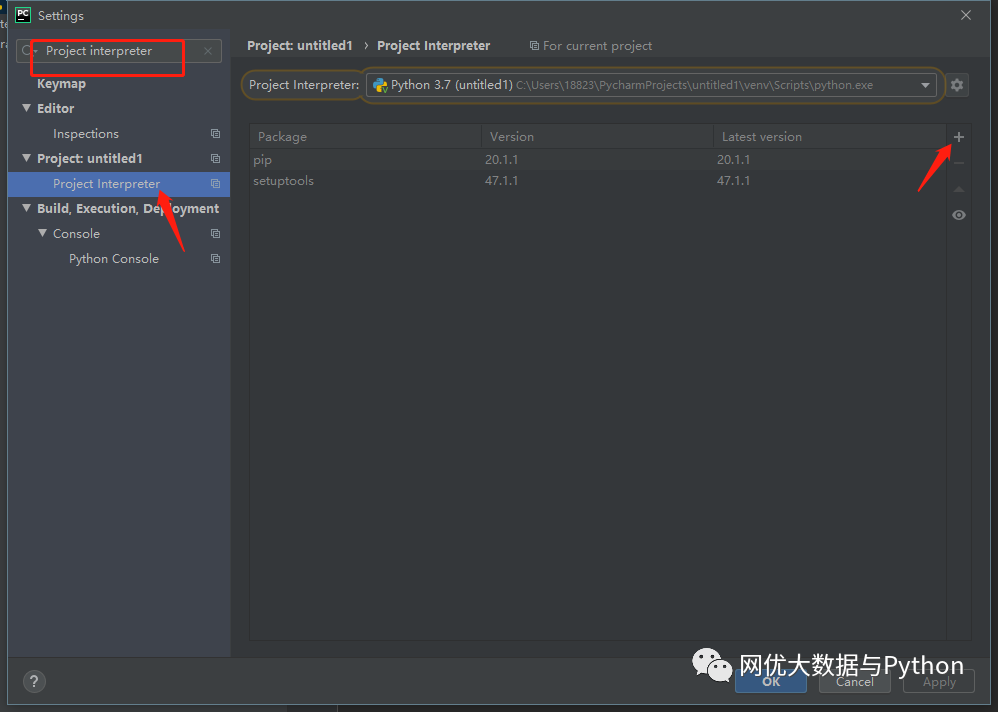Click project-level icon beside Inspections

pyautogui.click(x=215, y=134)
